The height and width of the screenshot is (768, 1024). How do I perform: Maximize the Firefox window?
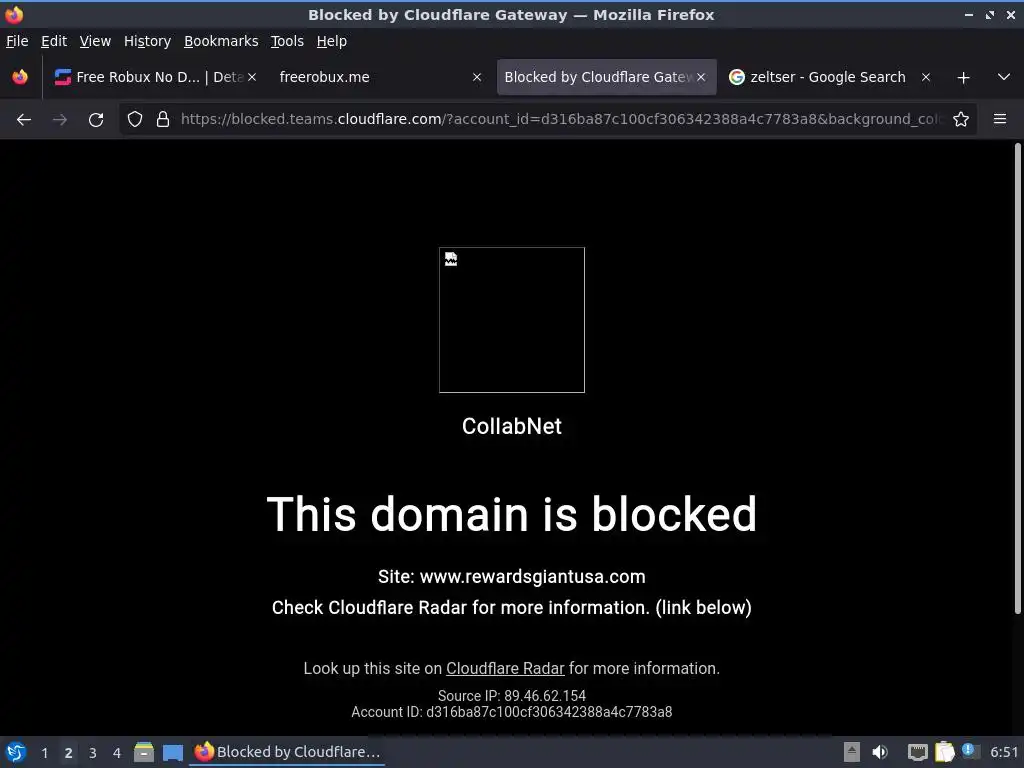click(990, 15)
